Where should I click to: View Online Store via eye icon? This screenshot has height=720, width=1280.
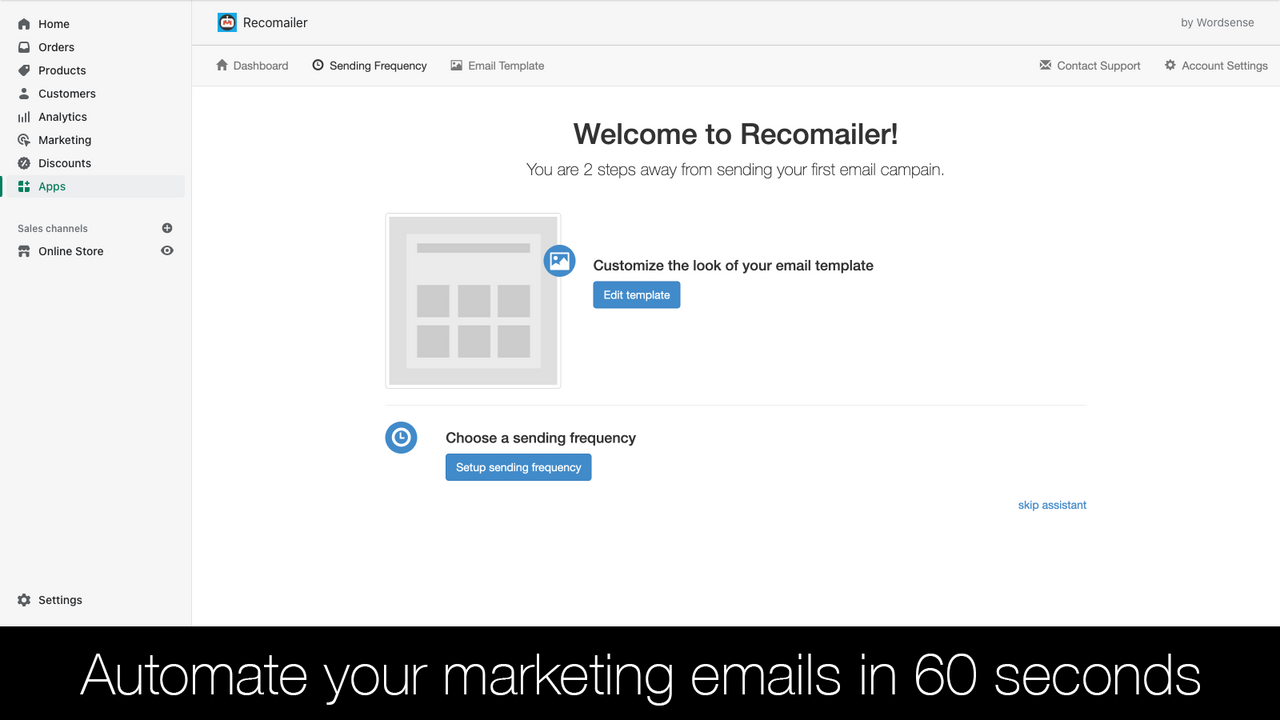pos(167,251)
